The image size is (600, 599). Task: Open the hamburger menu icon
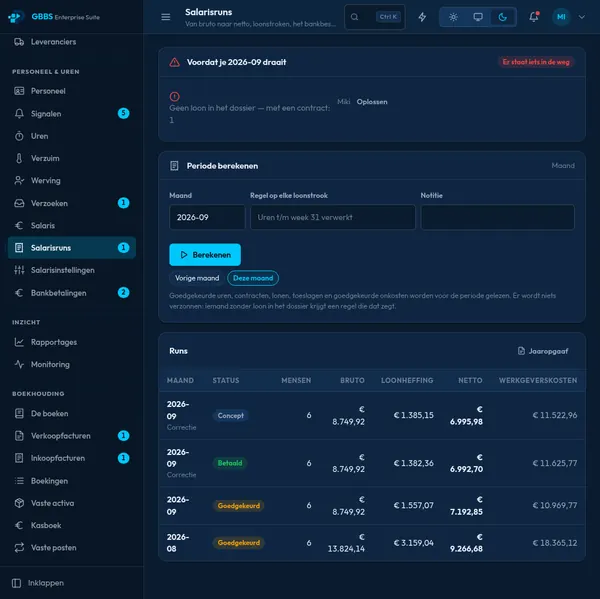[x=166, y=17]
